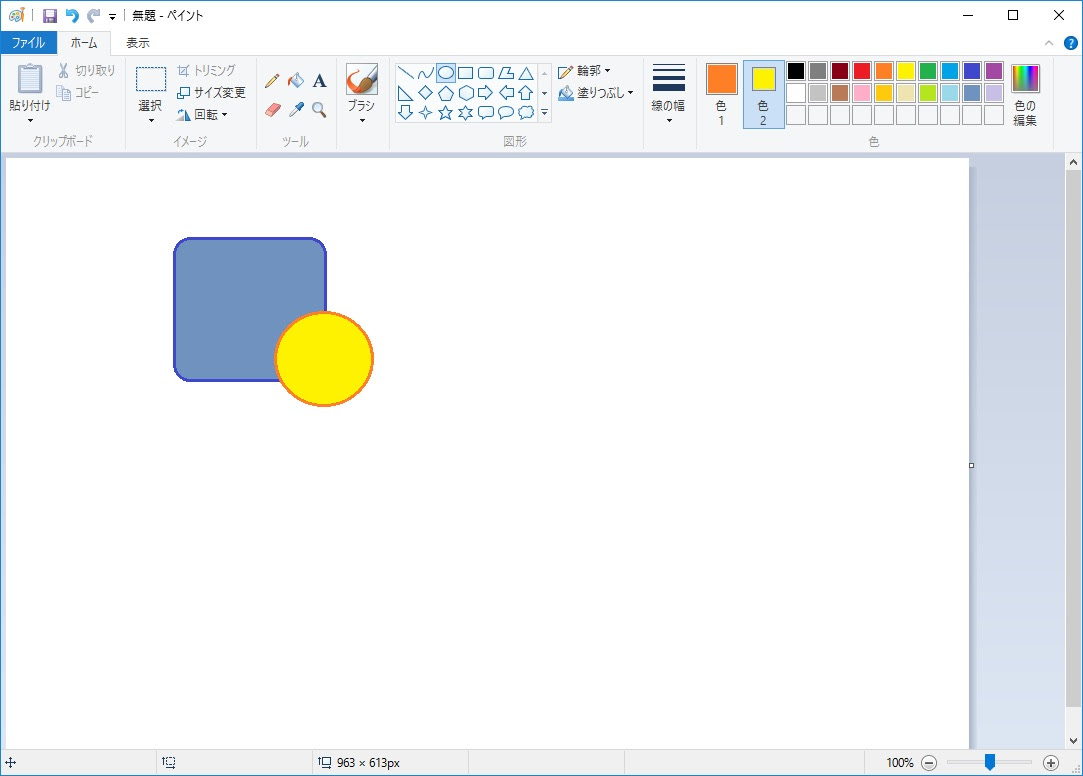Choose the Right arrow shape
Screen dimensions: 1083x776
pos(486,93)
